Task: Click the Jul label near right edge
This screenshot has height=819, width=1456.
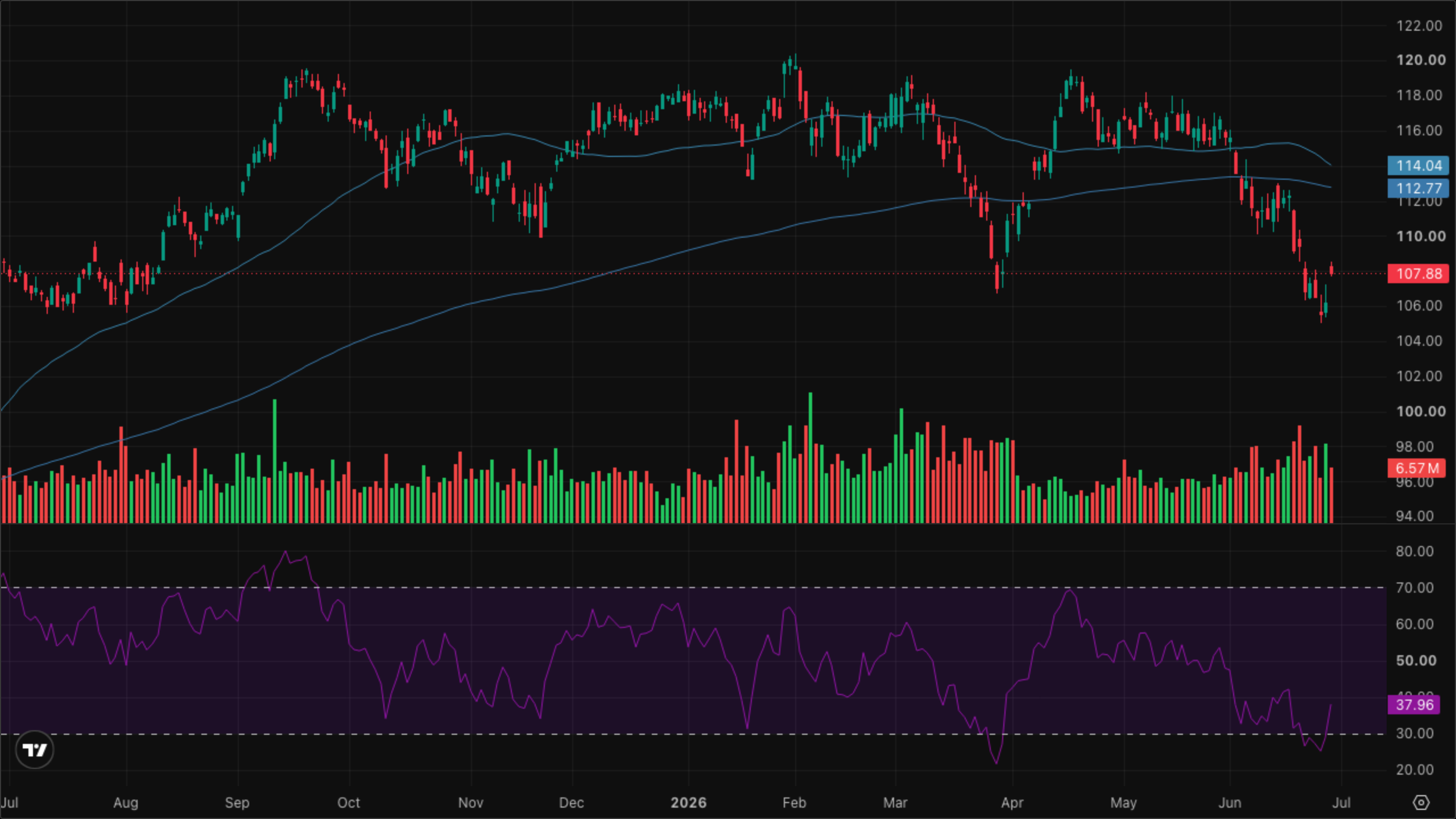Action: tap(1342, 803)
